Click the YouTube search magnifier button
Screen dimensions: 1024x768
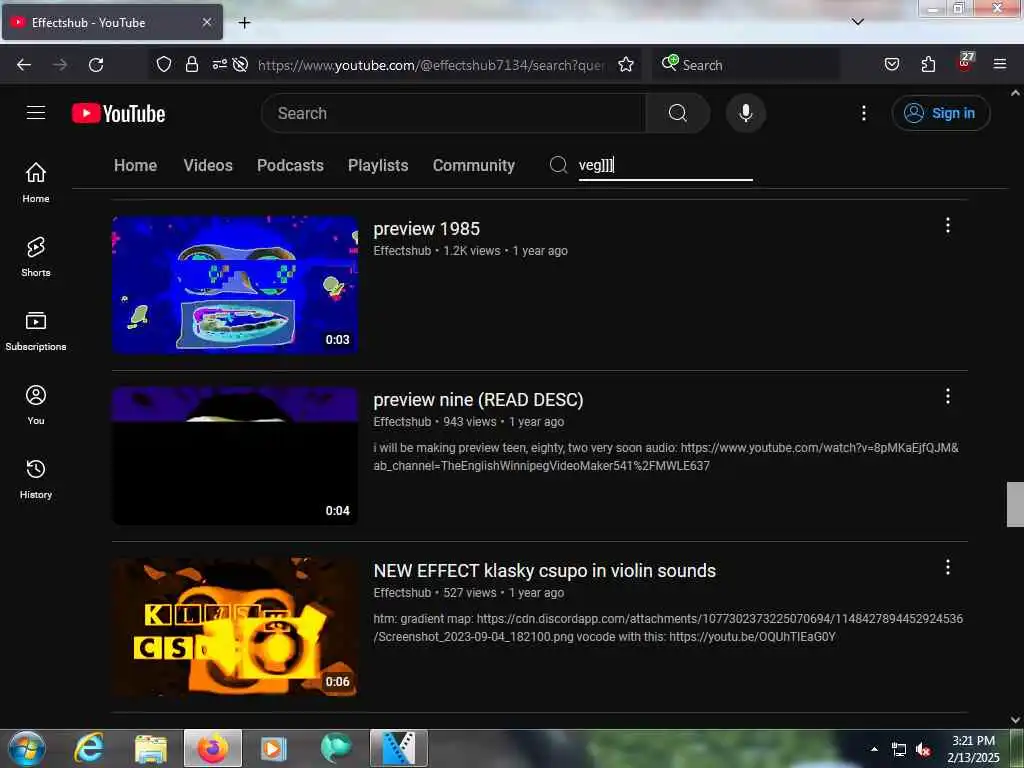coord(677,113)
